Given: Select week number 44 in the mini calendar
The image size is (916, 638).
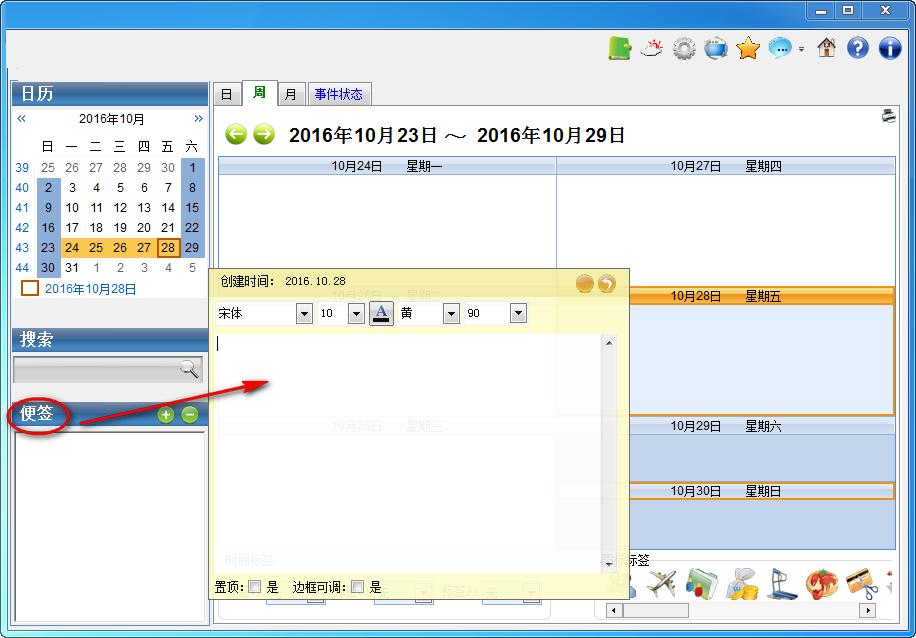Looking at the screenshot, I should click(22, 268).
